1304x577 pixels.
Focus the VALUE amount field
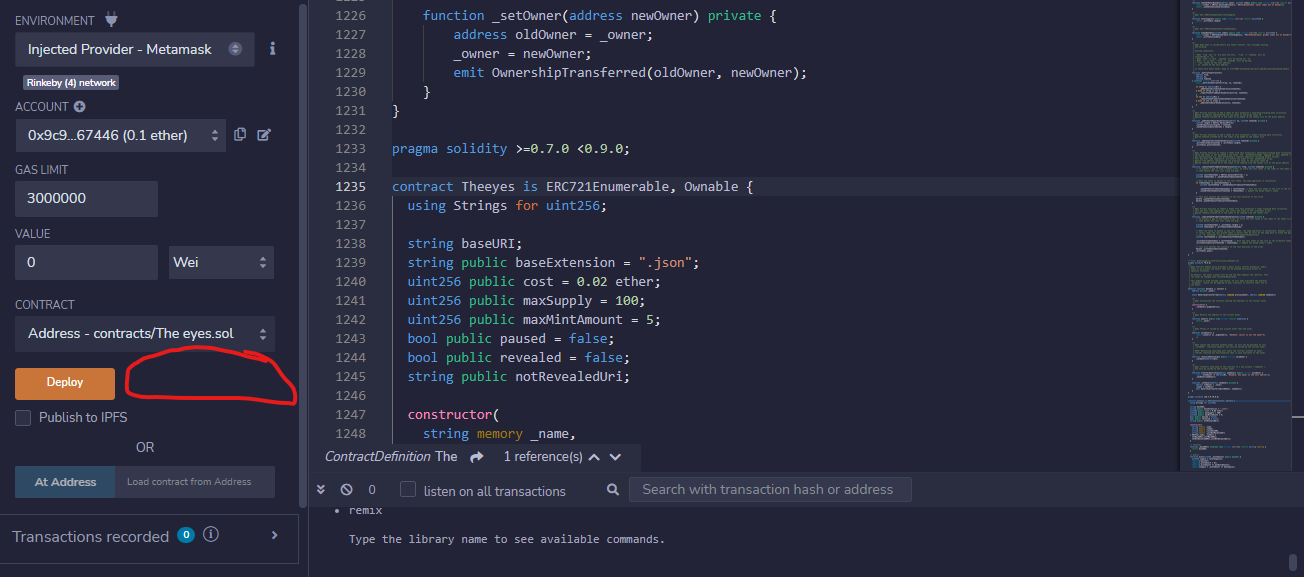(x=86, y=262)
